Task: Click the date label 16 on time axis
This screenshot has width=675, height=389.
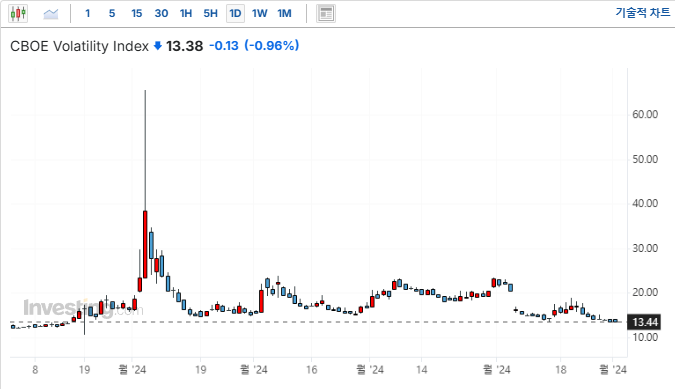Action: pyautogui.click(x=312, y=370)
